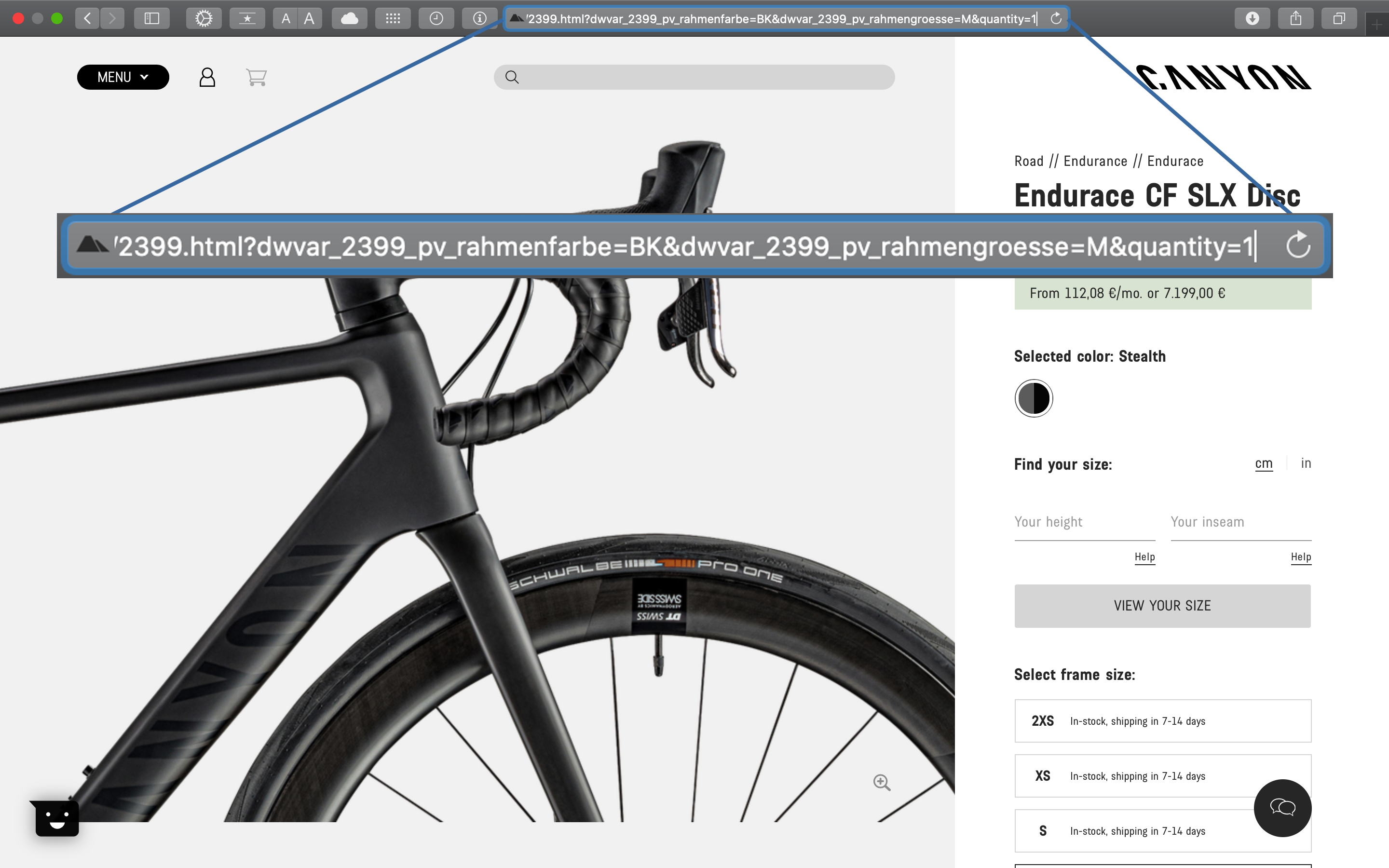
Task: Click the share icon in Safari toolbar
Action: point(1295,18)
